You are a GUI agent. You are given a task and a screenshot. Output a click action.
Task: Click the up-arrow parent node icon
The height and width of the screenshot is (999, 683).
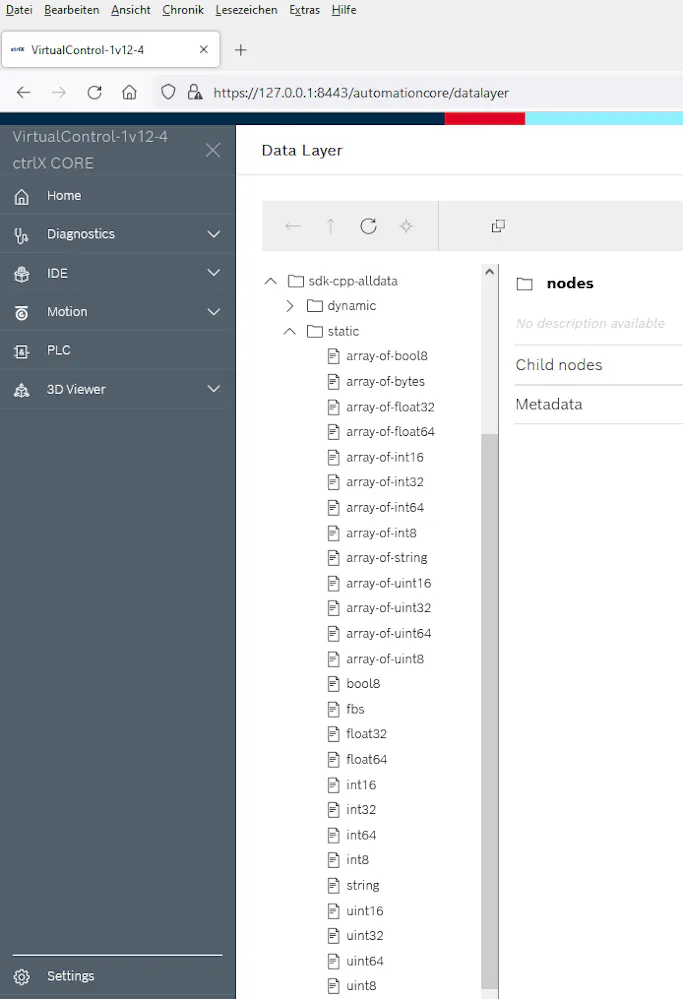[330, 226]
